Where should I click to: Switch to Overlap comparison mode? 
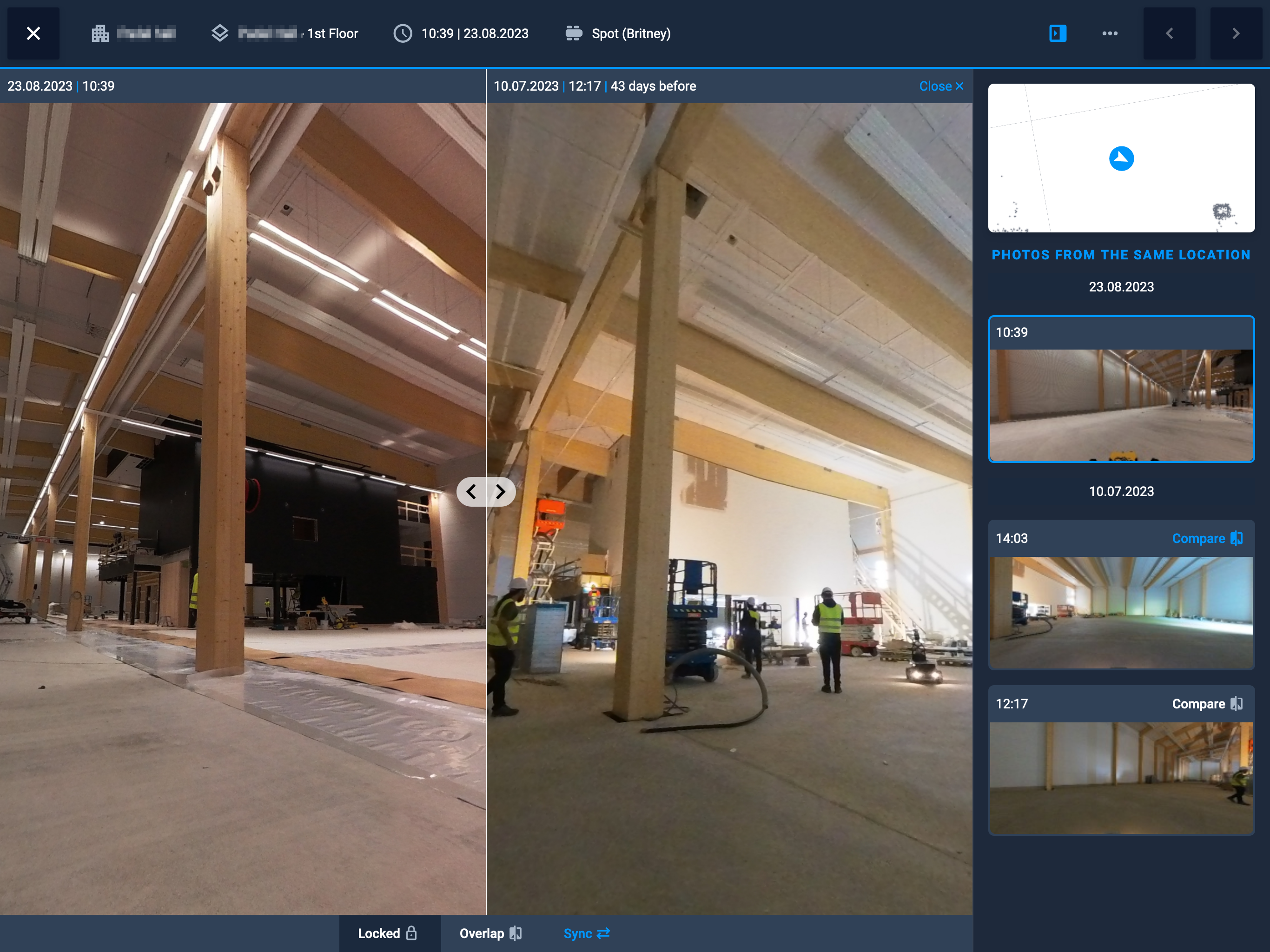pyautogui.click(x=490, y=933)
